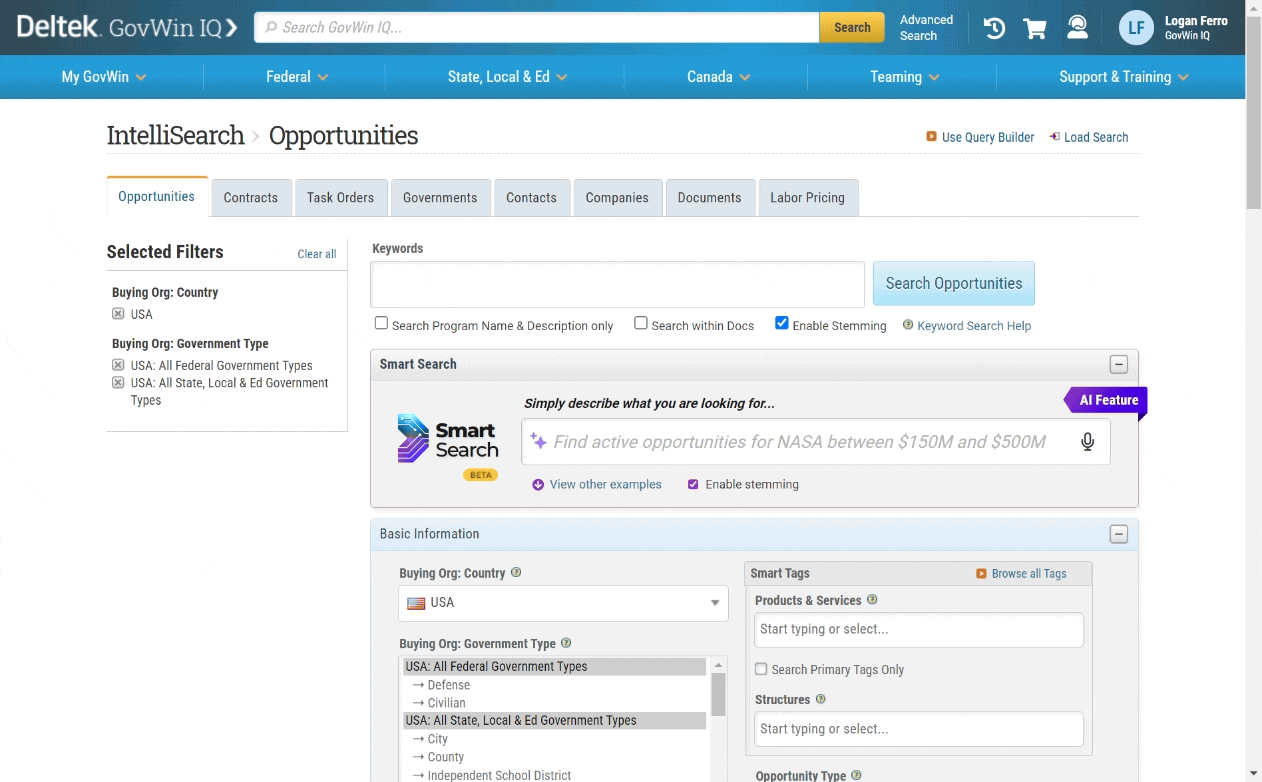Screen dimensions: 1262x782
Task: Enable Search Primary Tags Only
Action: 761,669
